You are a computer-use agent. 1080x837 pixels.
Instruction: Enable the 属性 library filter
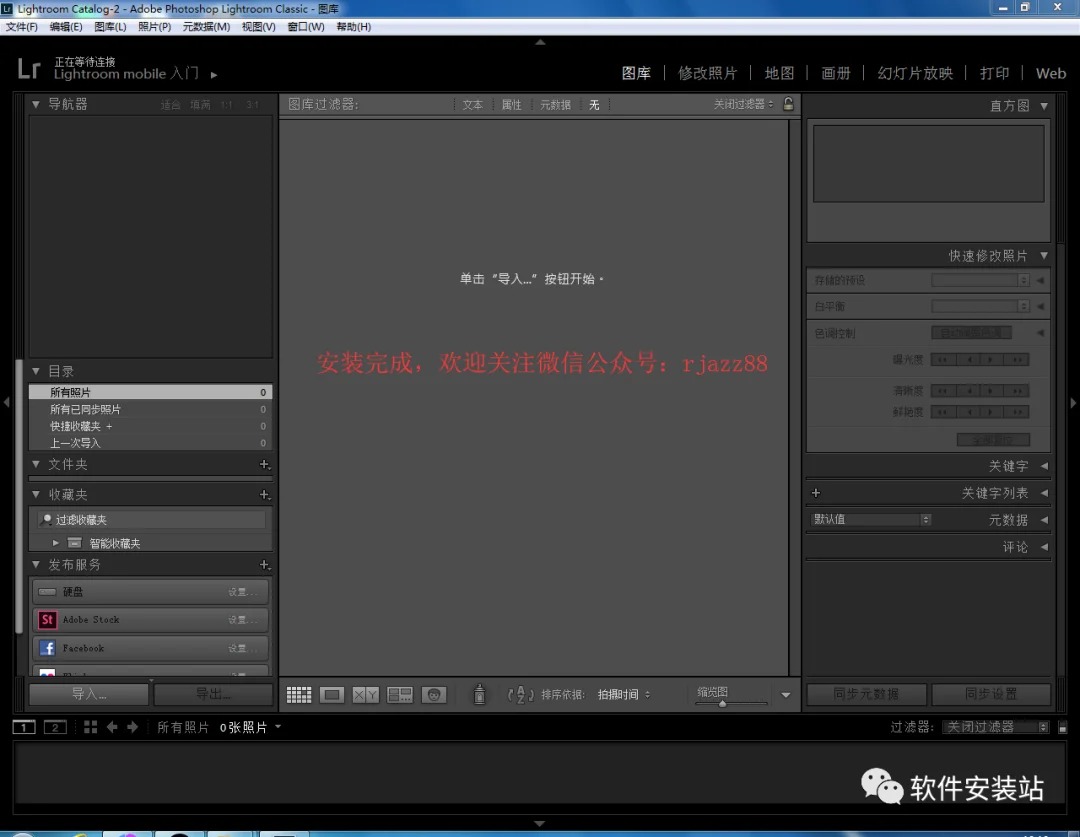point(511,105)
